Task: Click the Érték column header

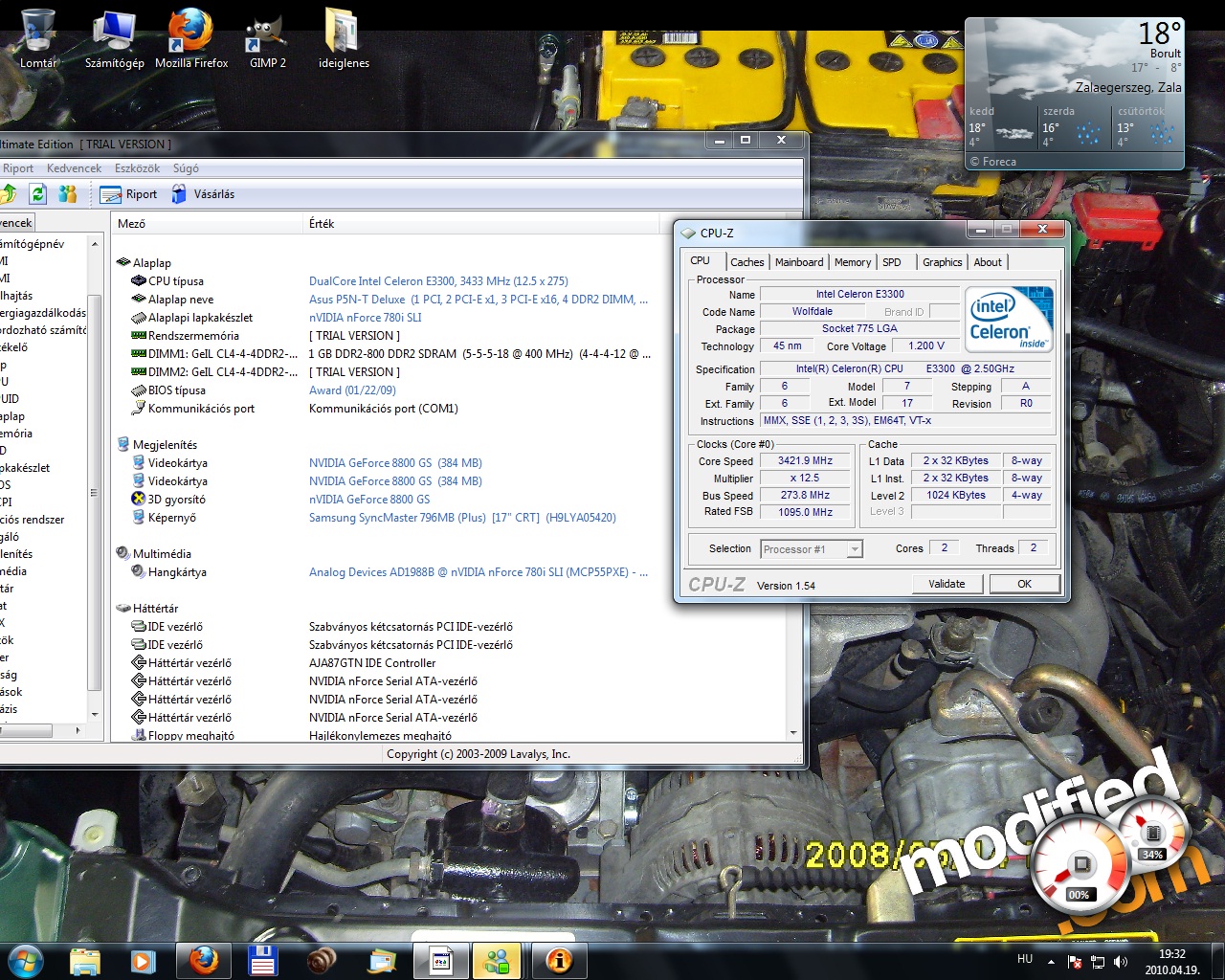Action: pyautogui.click(x=482, y=223)
